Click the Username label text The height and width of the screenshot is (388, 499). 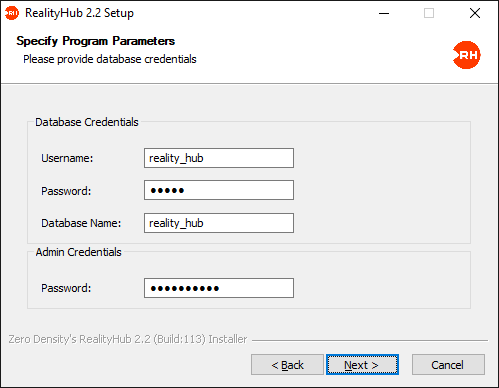point(67,158)
